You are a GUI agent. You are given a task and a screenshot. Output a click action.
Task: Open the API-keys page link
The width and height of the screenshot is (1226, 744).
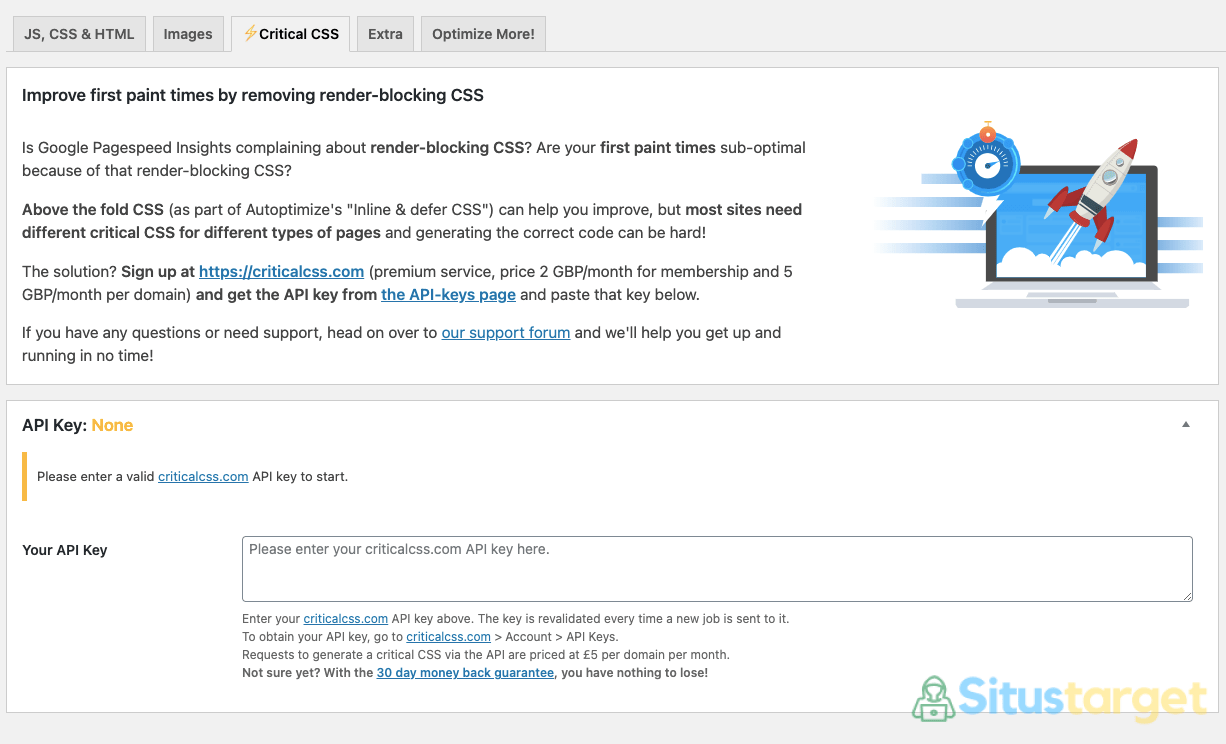coord(448,295)
